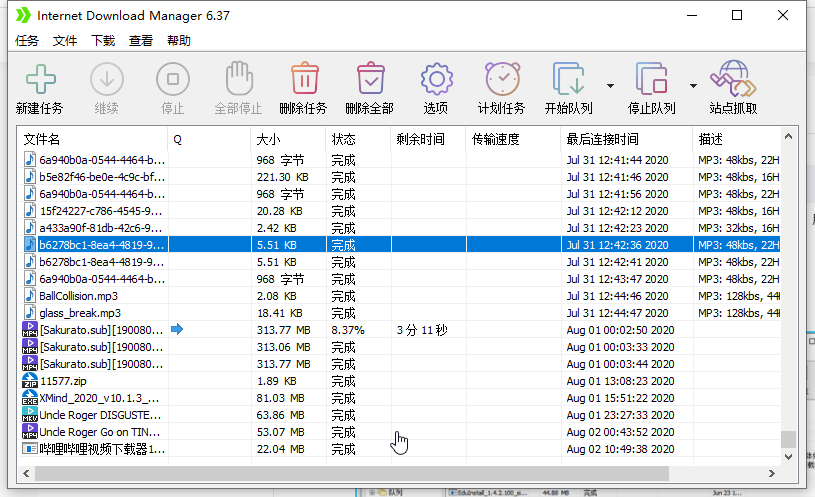Click the Aug 02 10:49:38 2020 date cell

point(620,449)
